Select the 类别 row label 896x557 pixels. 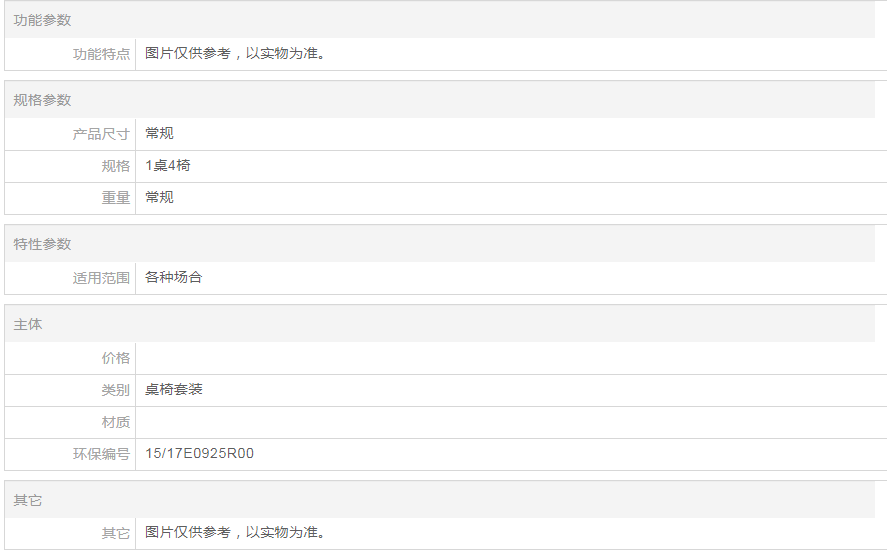click(x=115, y=390)
